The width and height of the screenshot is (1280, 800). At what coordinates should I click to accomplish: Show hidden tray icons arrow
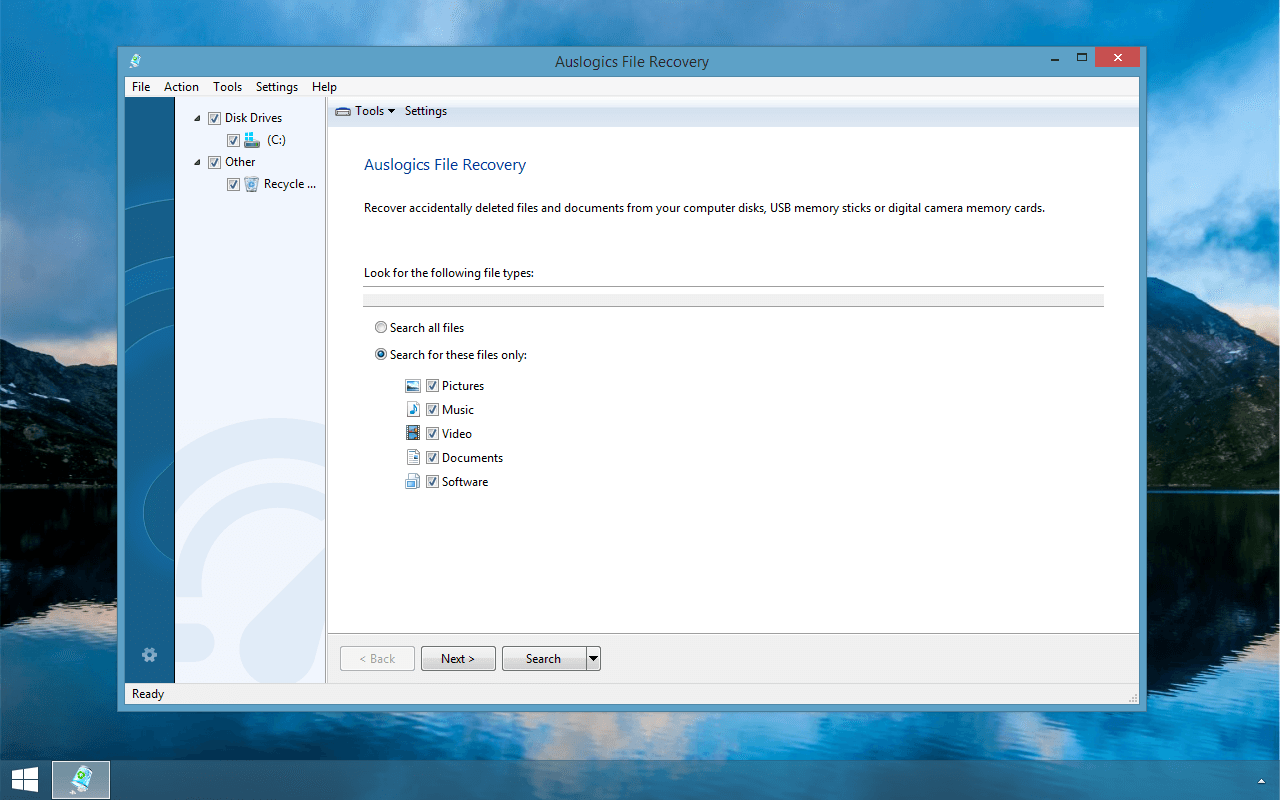tap(1261, 781)
